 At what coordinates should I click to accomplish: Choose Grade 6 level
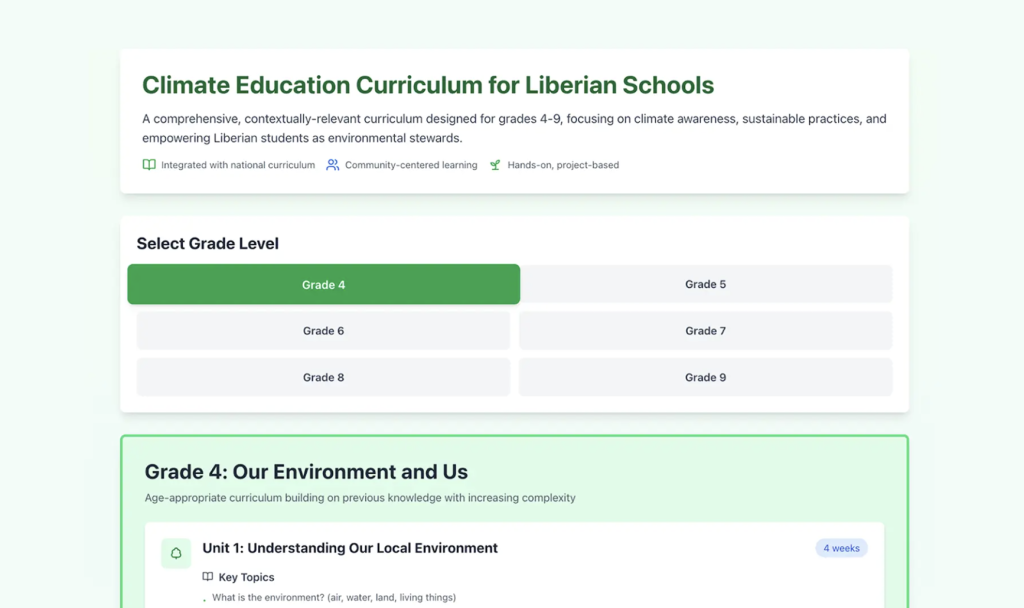coord(323,331)
